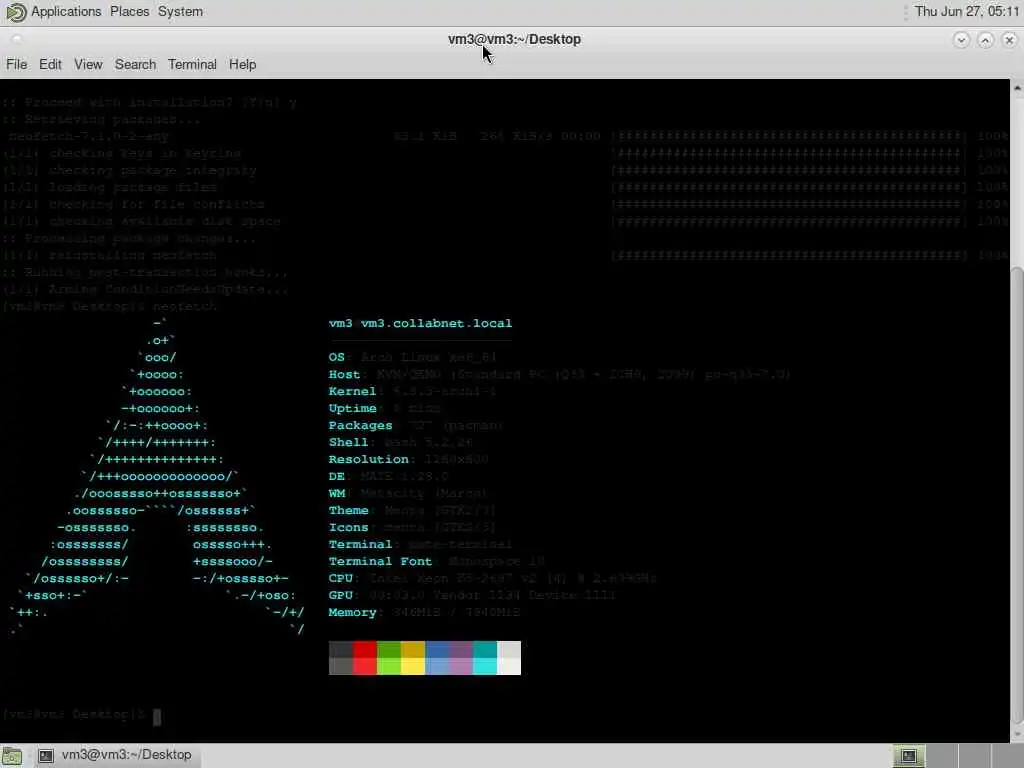Click the window title vm3@vm3:~/Desktop
Image resolution: width=1024 pixels, height=768 pixels.
click(x=514, y=39)
